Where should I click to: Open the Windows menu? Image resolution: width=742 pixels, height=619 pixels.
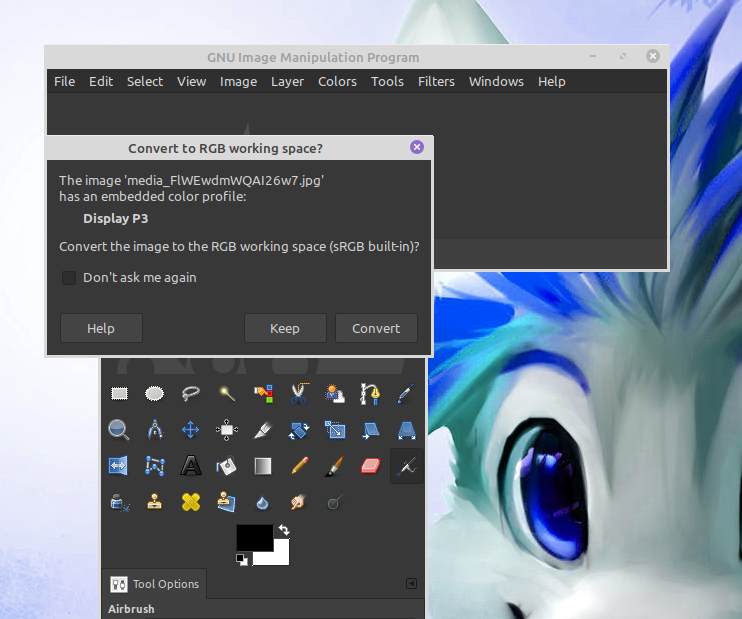[x=496, y=81]
